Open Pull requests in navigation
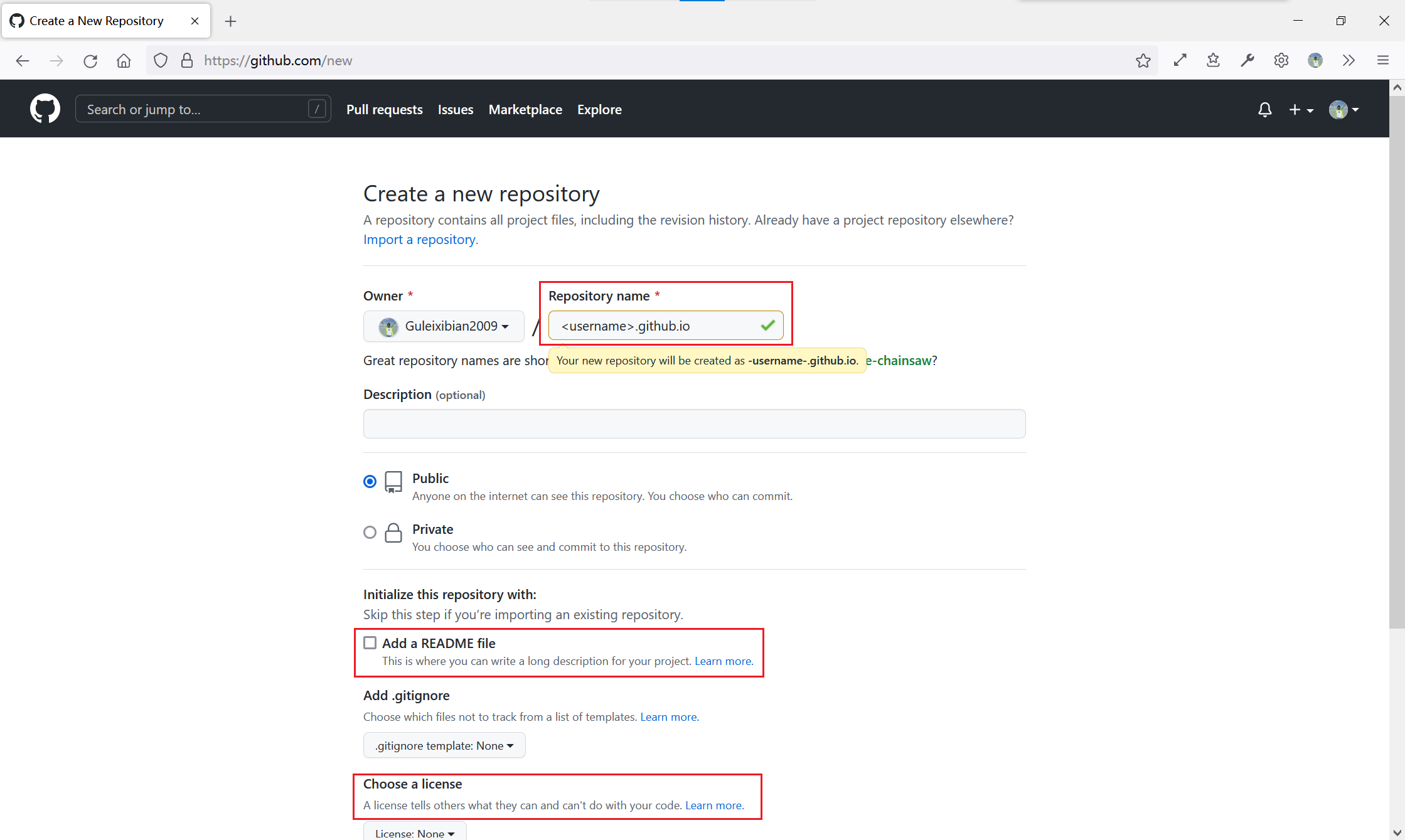 (x=384, y=110)
